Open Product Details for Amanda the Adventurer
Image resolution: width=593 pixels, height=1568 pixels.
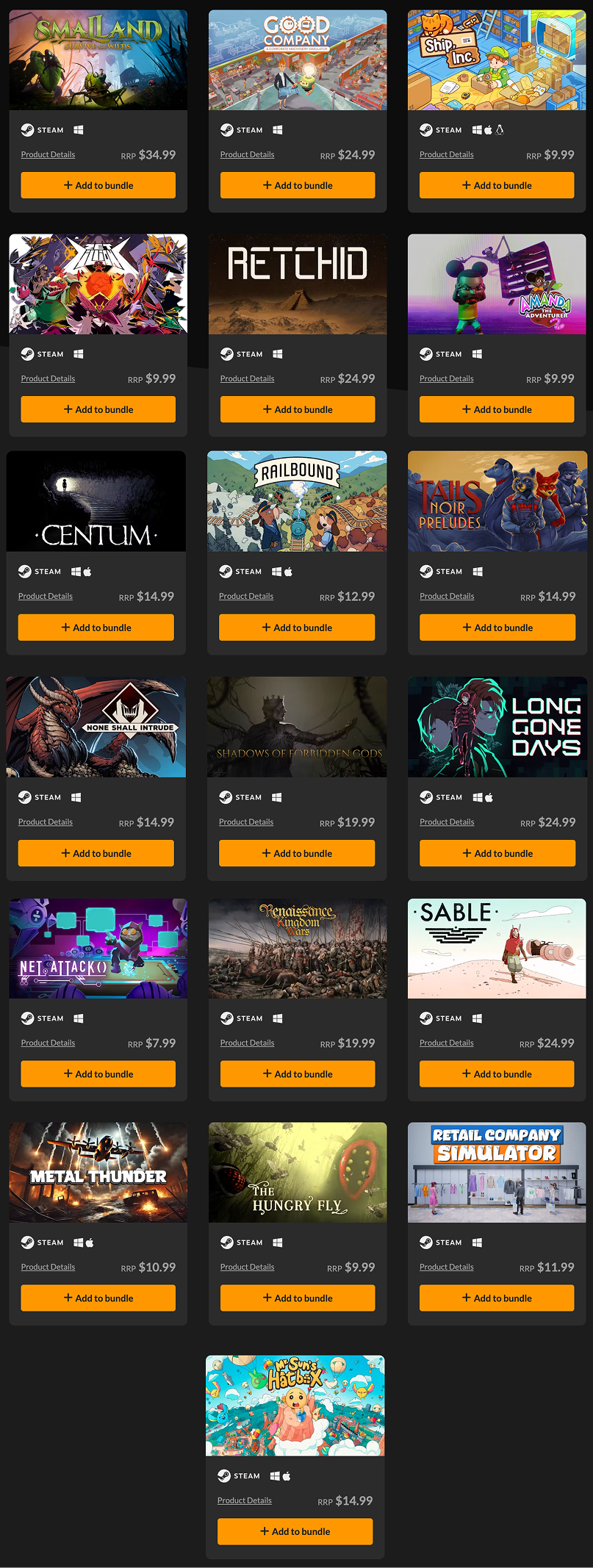click(x=447, y=378)
